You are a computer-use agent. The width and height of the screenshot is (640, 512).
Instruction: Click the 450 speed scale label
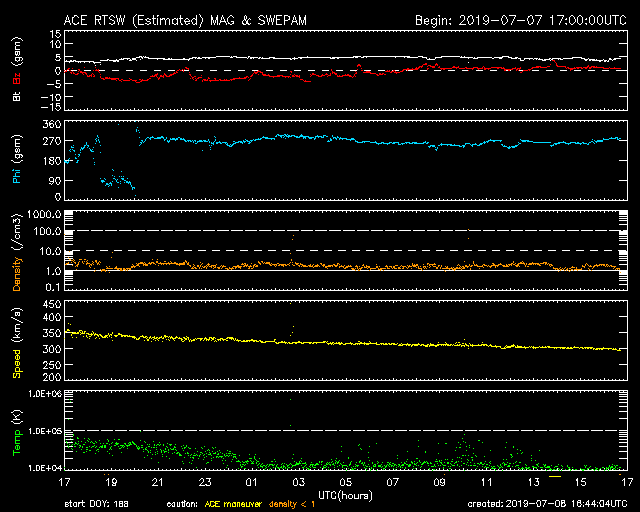[x=52, y=305]
